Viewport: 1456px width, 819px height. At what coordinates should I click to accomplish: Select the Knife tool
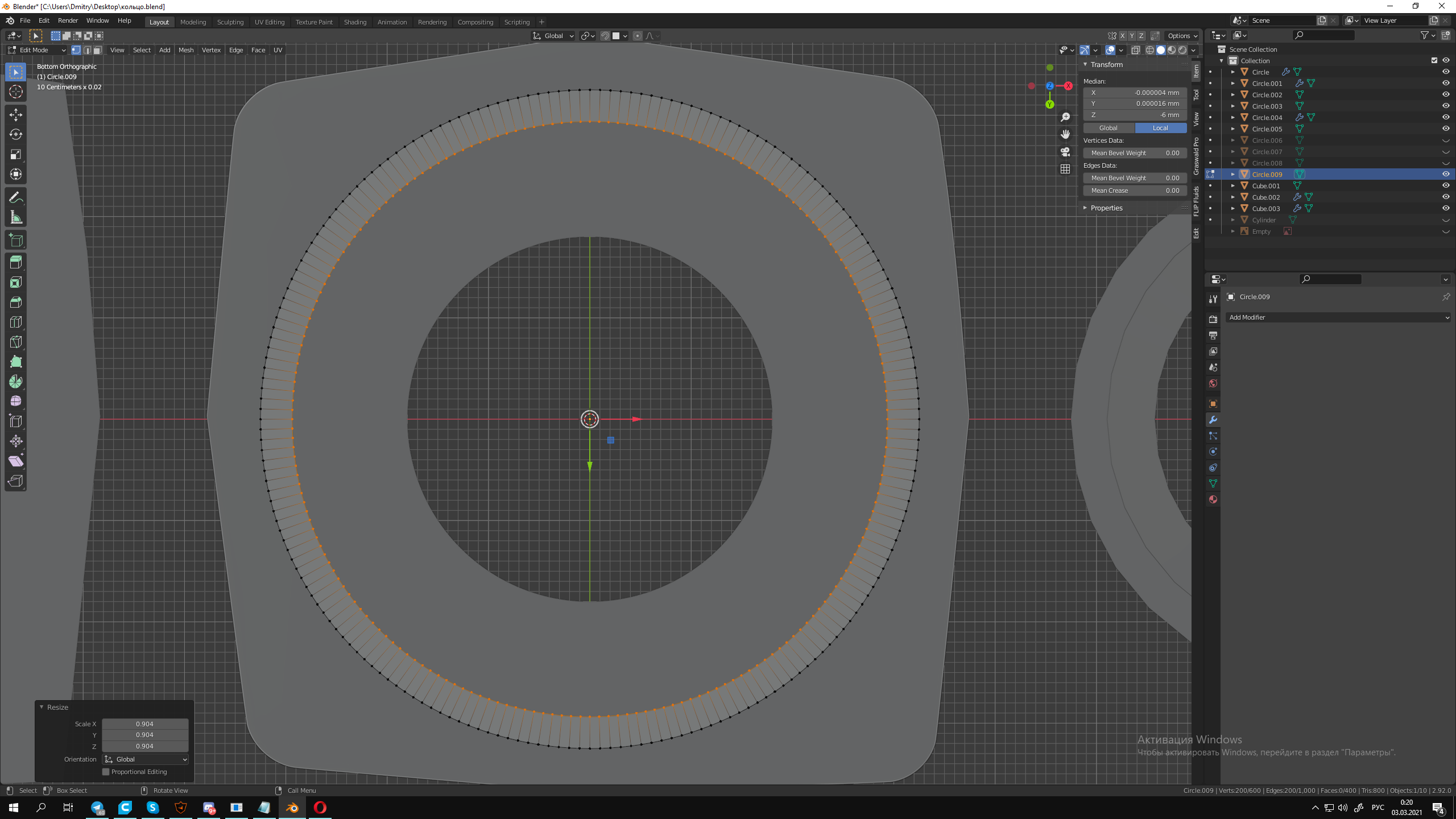point(16,342)
